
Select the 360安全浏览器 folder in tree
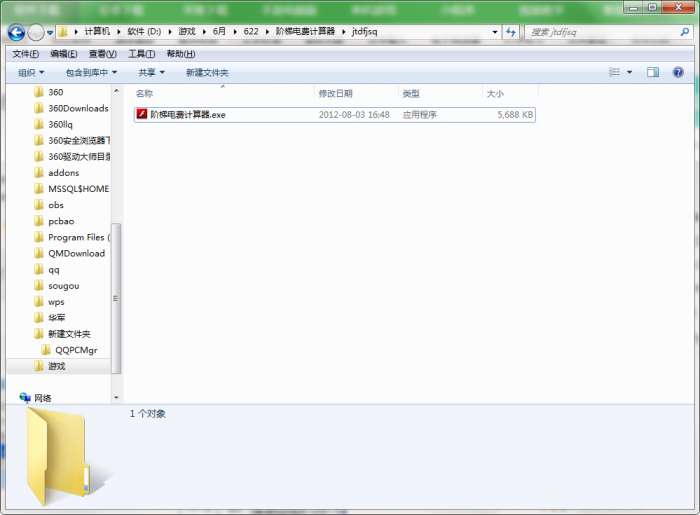[x=79, y=141]
